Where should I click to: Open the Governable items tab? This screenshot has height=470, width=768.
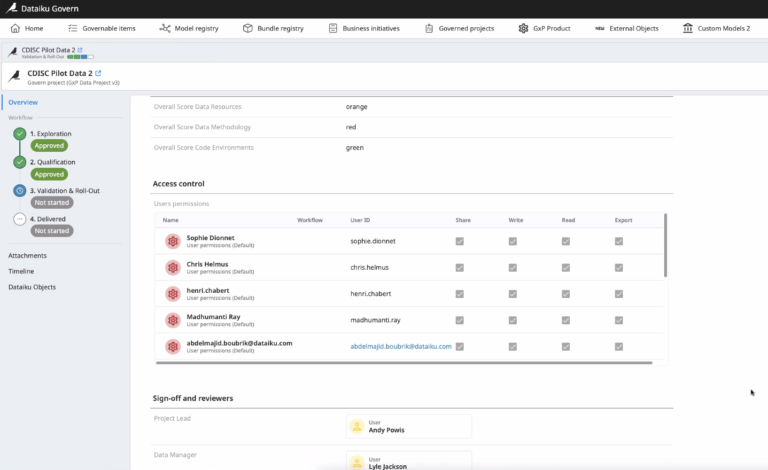102,28
